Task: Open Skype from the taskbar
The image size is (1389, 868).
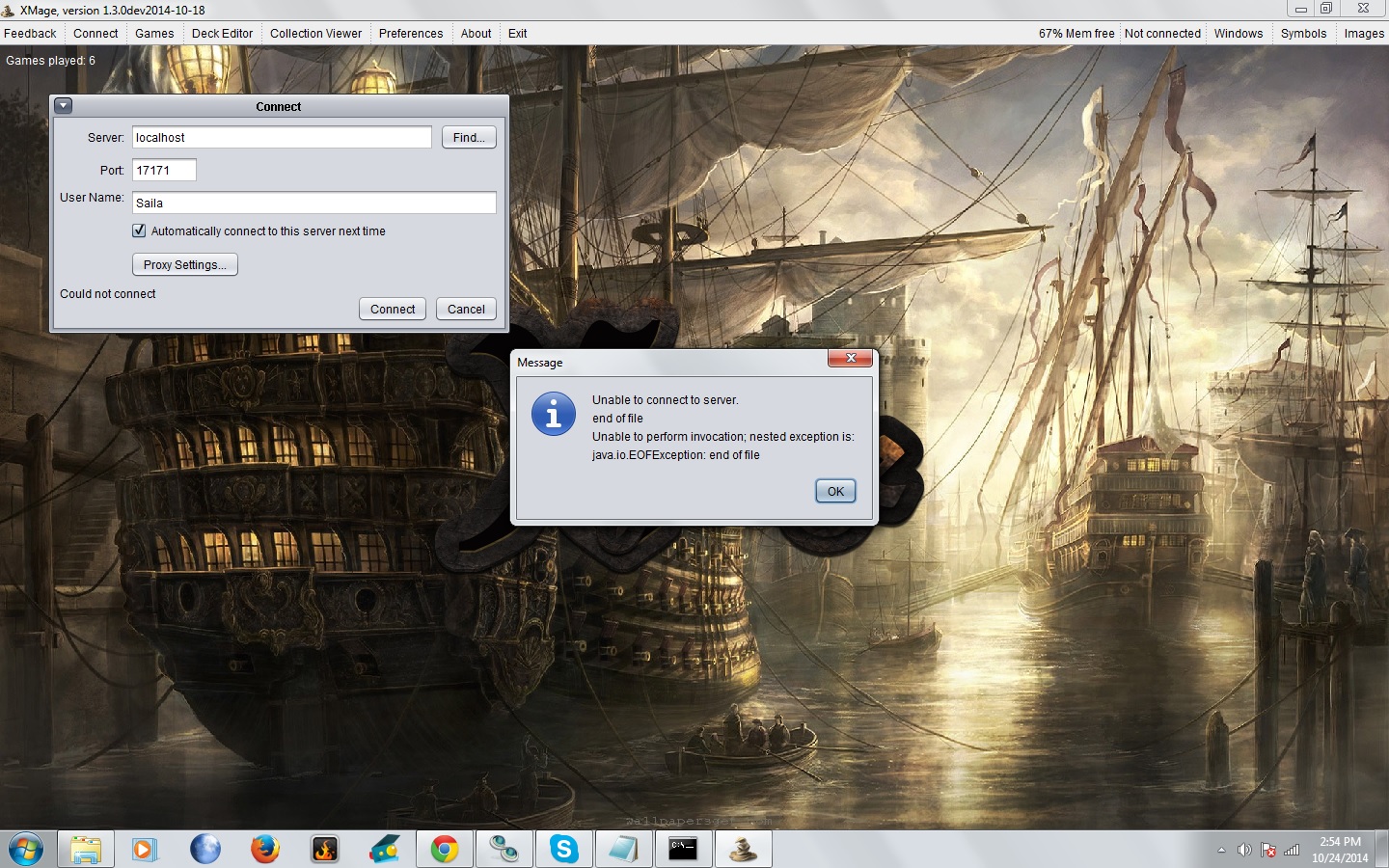Action: tap(563, 849)
